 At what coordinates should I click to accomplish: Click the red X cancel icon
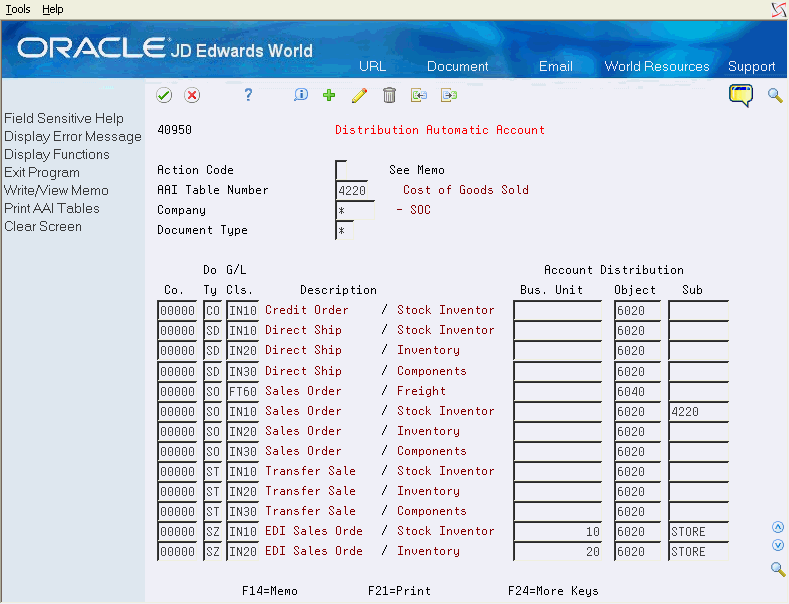[x=192, y=95]
